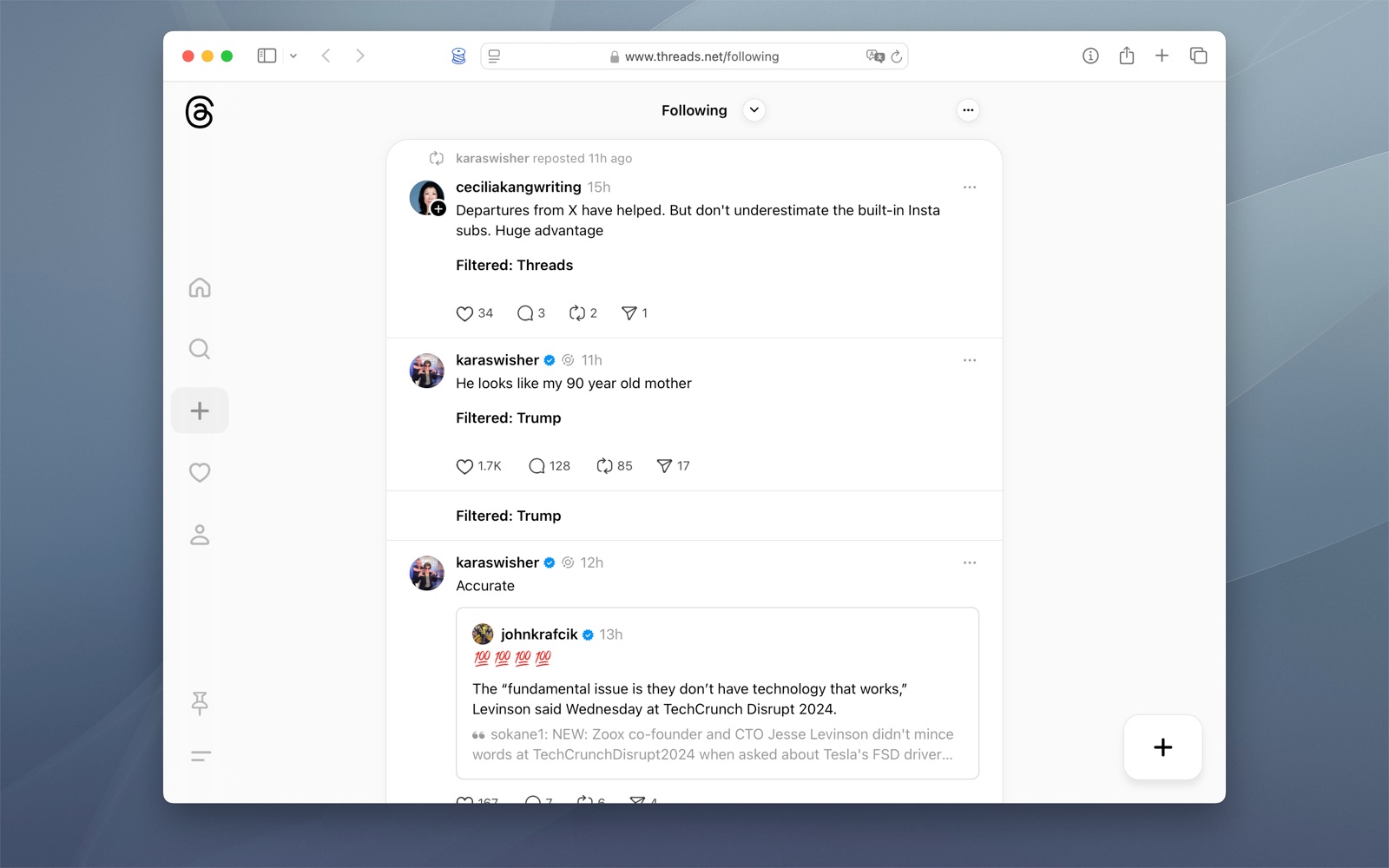This screenshot has width=1389, height=868.
Task: Open Safari page menu reader icon
Action: pyautogui.click(x=494, y=56)
